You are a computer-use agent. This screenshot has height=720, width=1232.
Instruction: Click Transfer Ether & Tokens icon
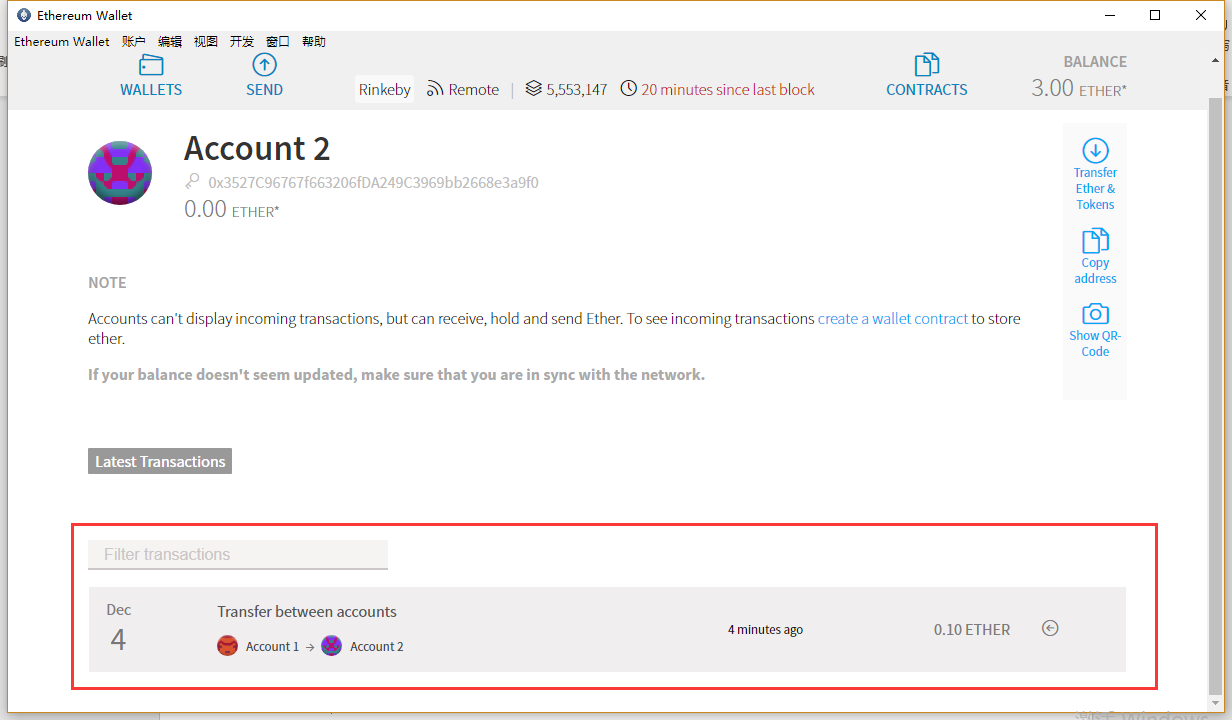pos(1095,151)
